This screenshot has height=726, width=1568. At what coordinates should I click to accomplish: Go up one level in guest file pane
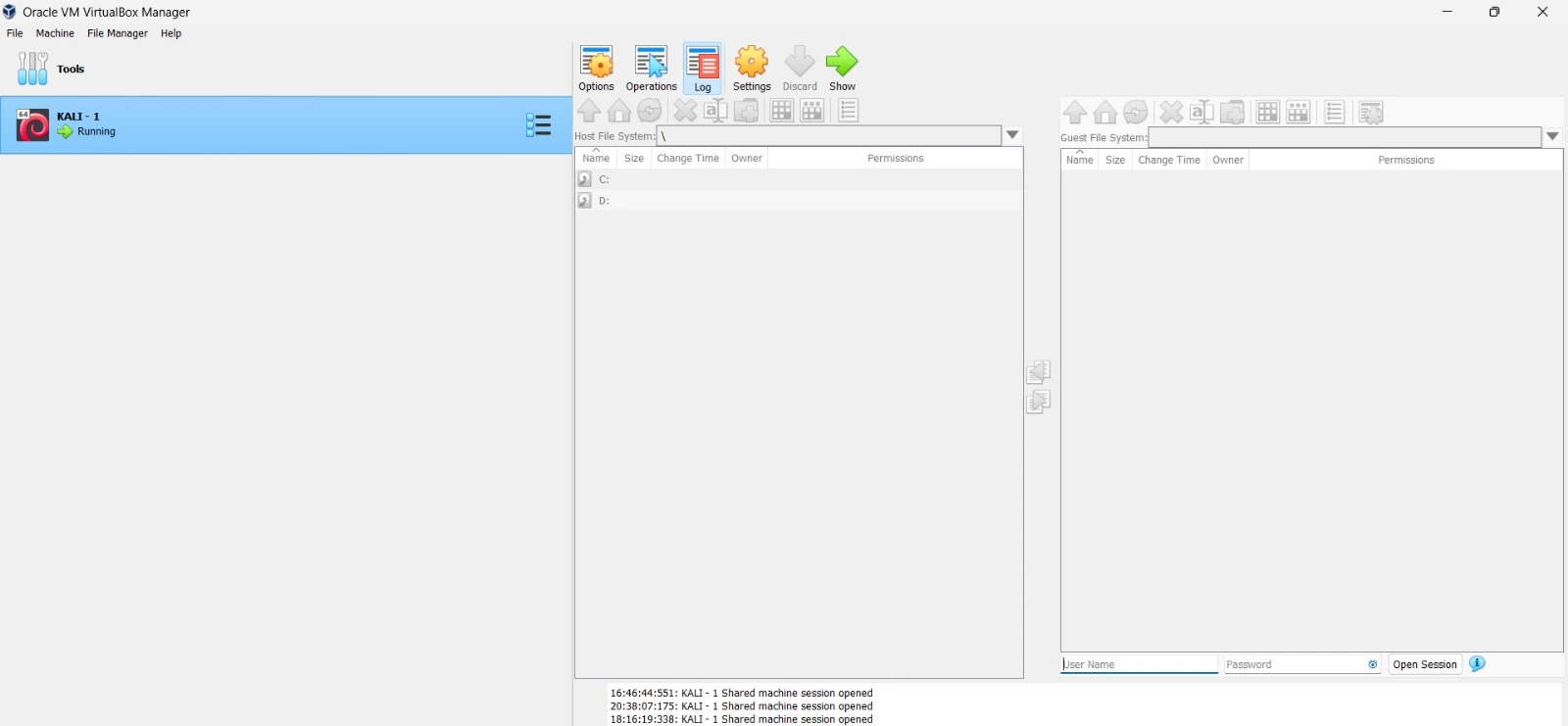tap(1075, 113)
